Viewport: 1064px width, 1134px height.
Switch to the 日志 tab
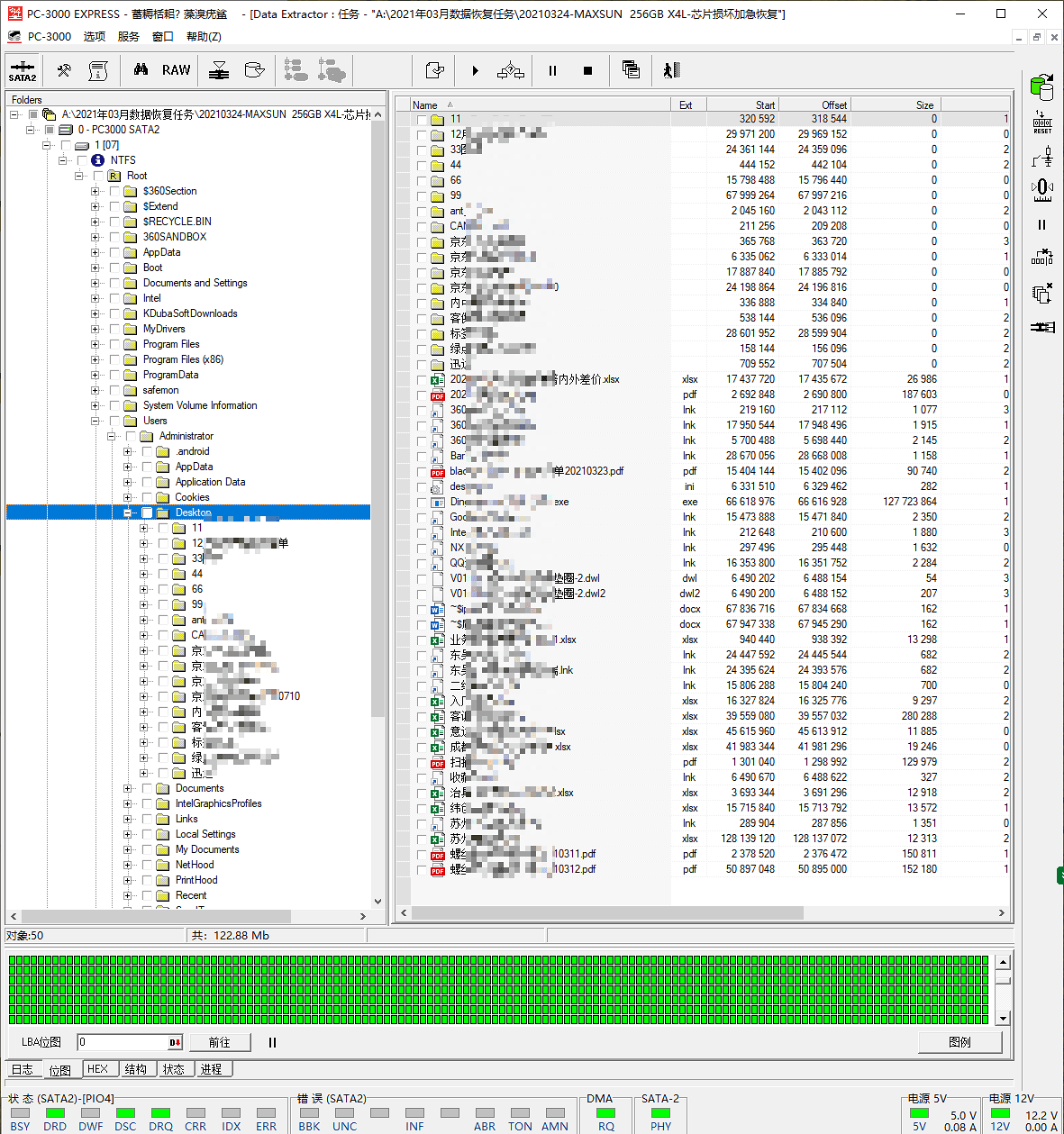(x=23, y=1069)
